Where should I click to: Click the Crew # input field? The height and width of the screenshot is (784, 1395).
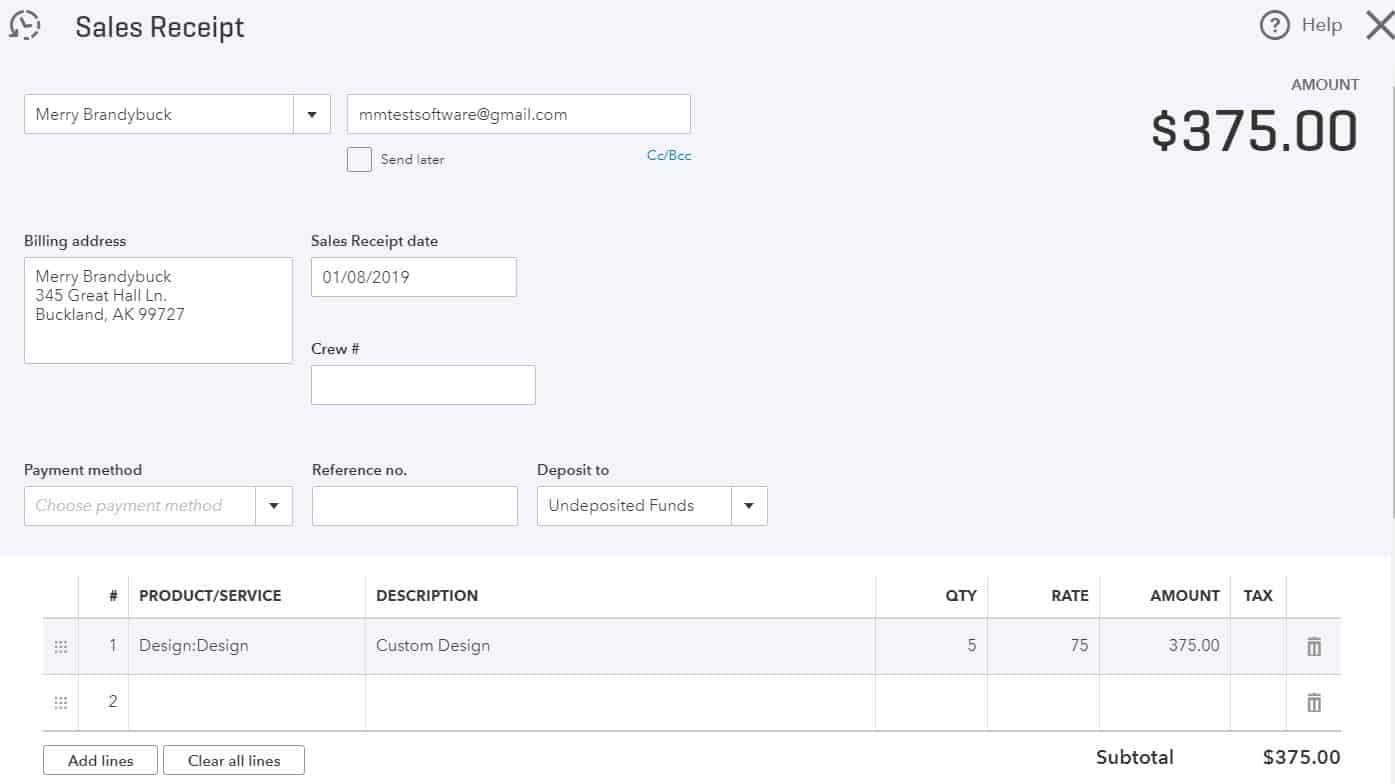click(423, 385)
